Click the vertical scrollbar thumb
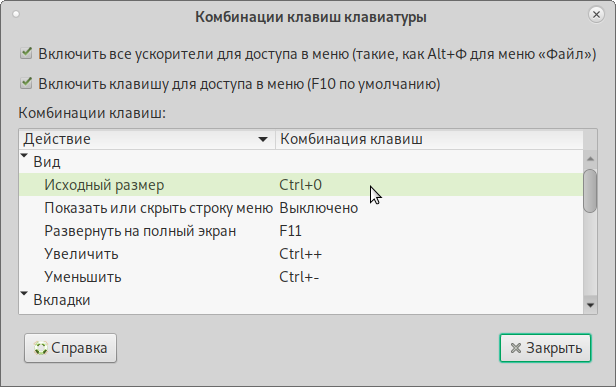 590,191
